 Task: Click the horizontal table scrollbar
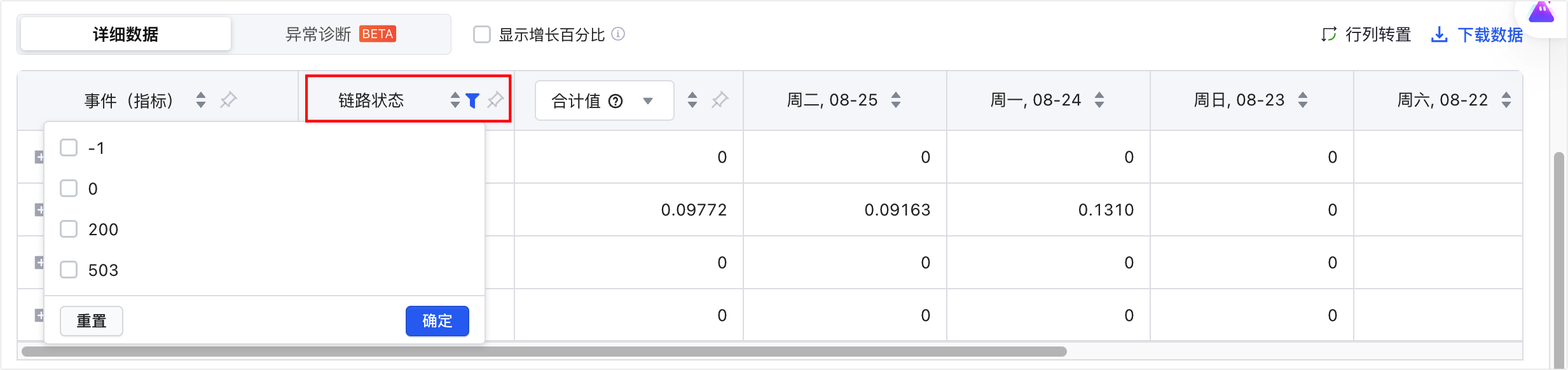(544, 352)
